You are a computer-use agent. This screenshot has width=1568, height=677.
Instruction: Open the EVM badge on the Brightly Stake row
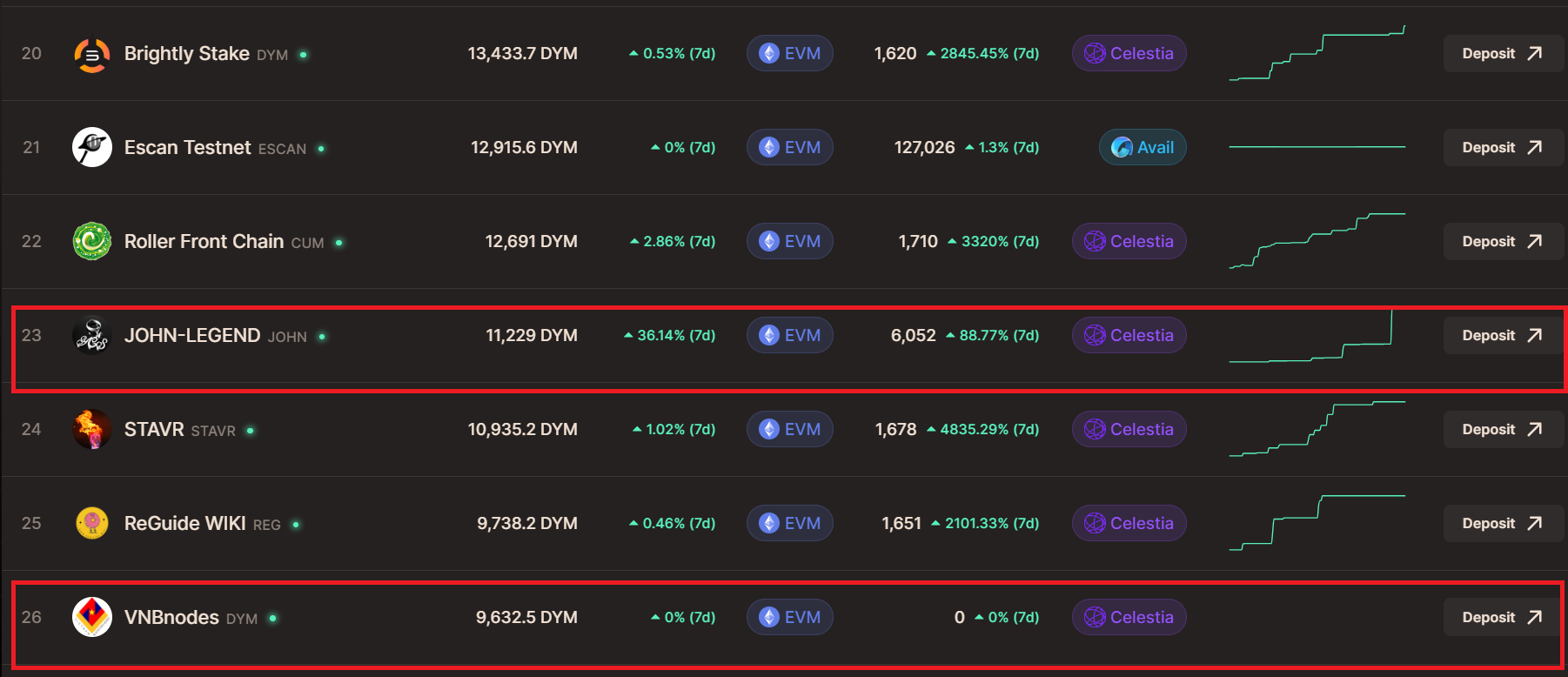coord(789,53)
